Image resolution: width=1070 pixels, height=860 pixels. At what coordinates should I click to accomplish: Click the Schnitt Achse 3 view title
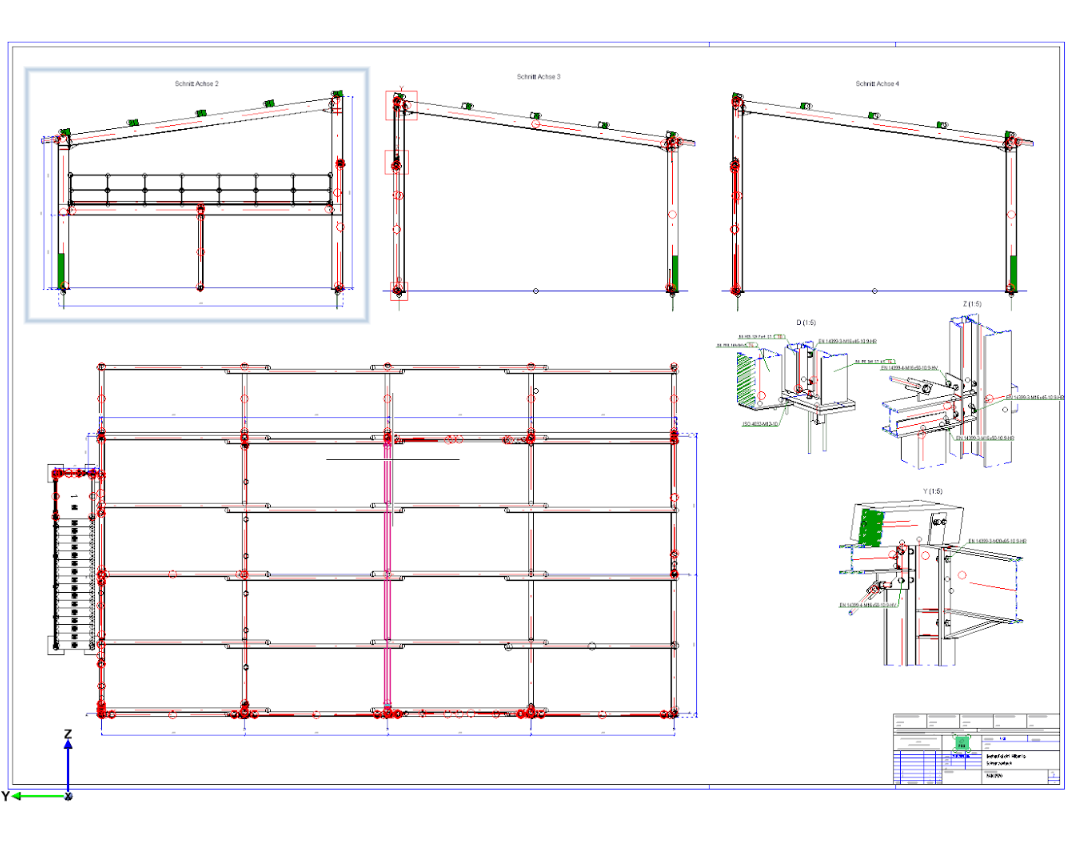click(x=538, y=76)
